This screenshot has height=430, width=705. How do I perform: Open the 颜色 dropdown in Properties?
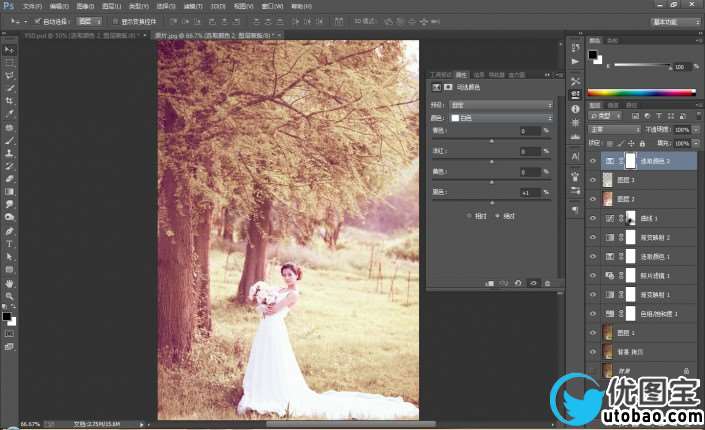(x=502, y=118)
